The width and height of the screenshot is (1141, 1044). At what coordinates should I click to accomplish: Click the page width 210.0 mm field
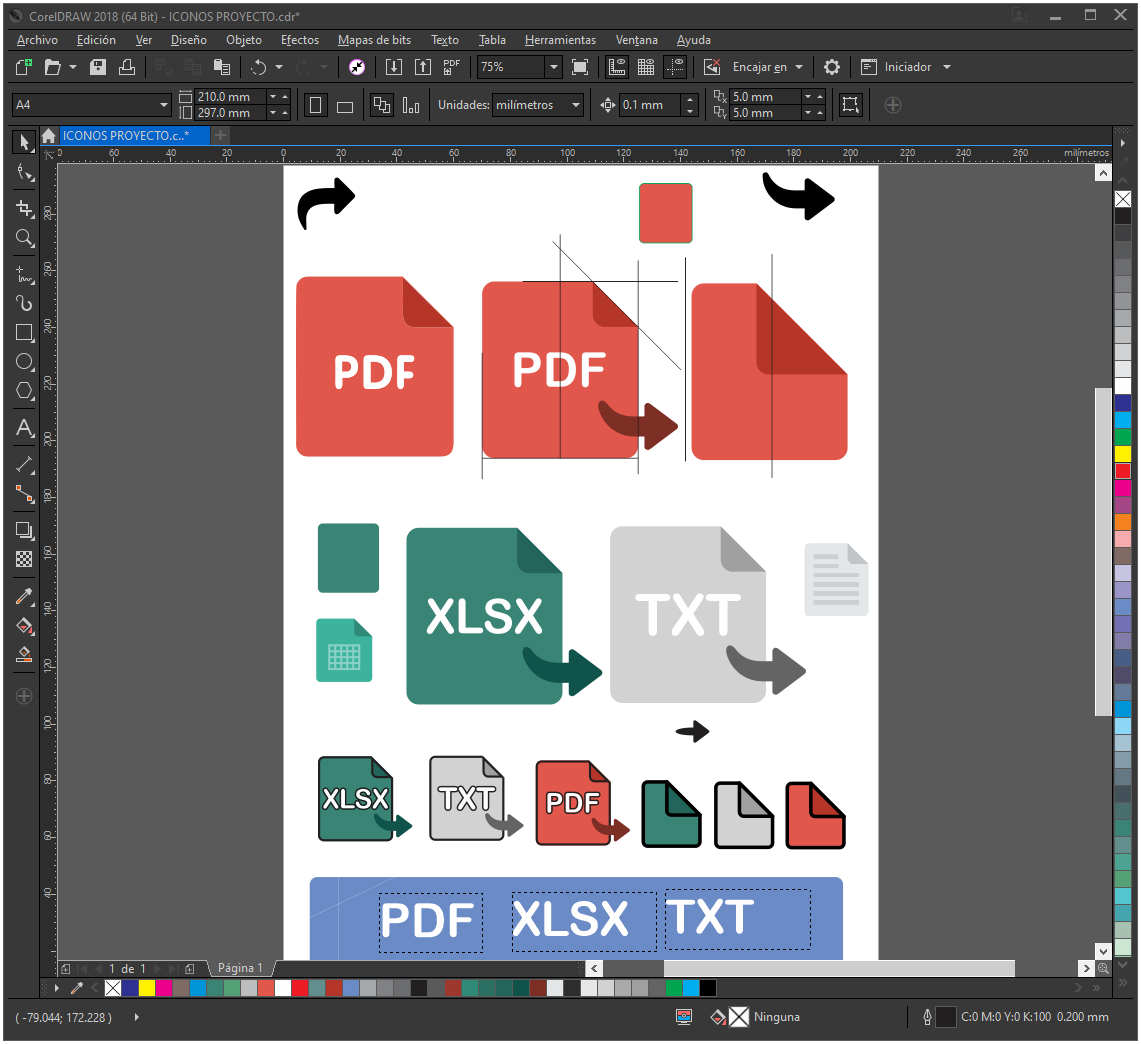230,97
